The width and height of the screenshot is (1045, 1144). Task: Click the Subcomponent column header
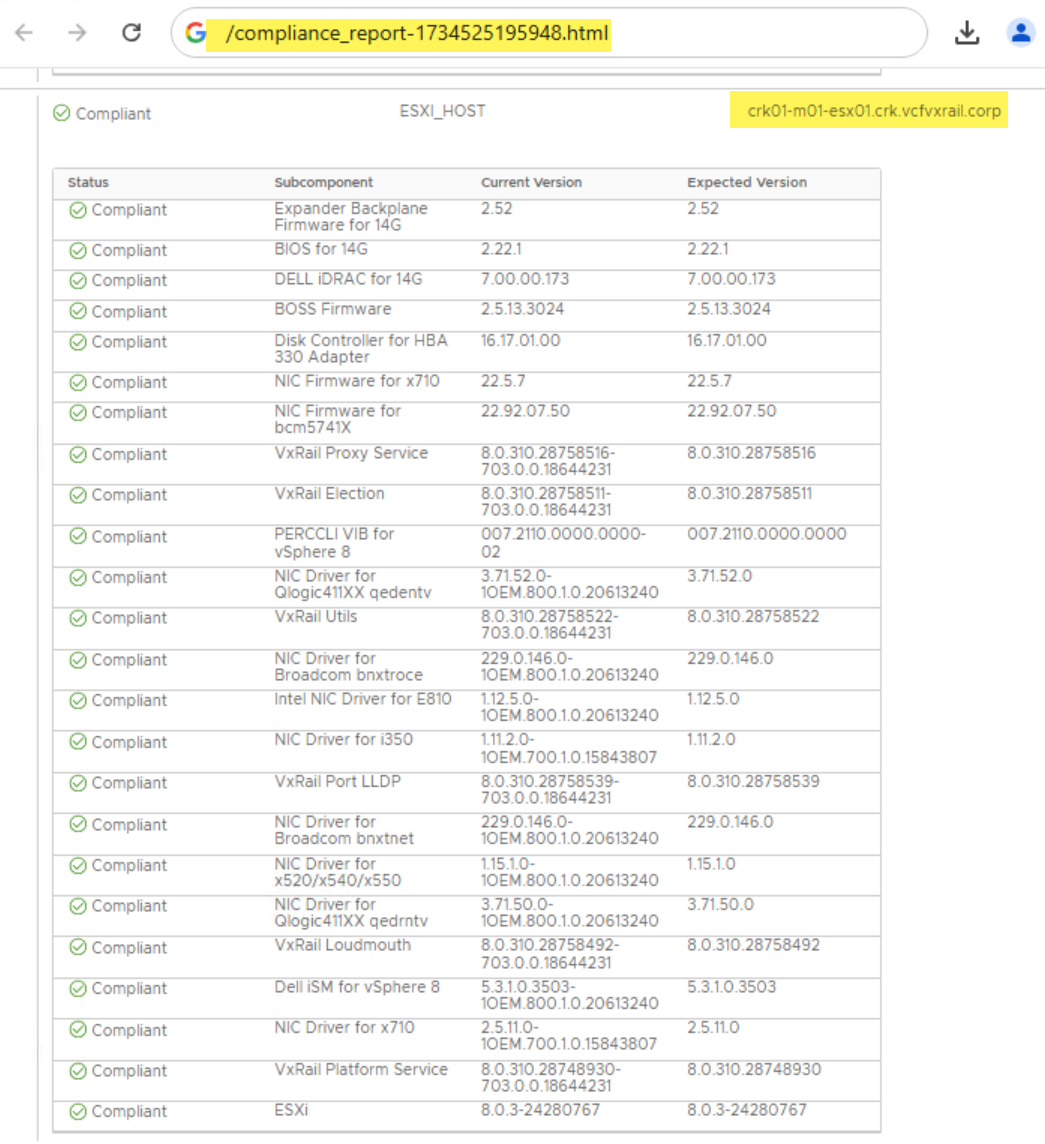point(323,183)
